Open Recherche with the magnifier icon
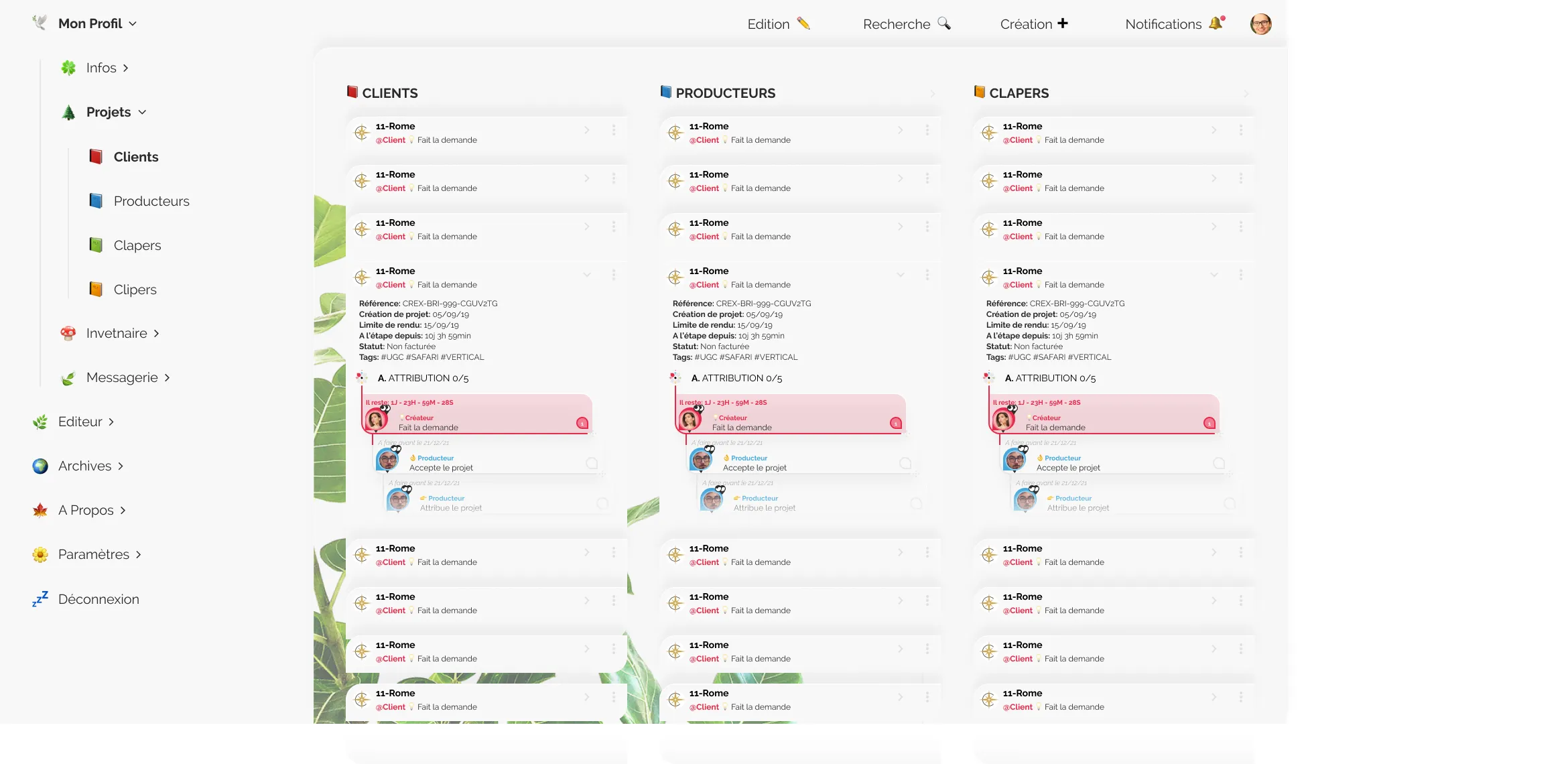This screenshot has height=764, width=1568. coord(944,23)
